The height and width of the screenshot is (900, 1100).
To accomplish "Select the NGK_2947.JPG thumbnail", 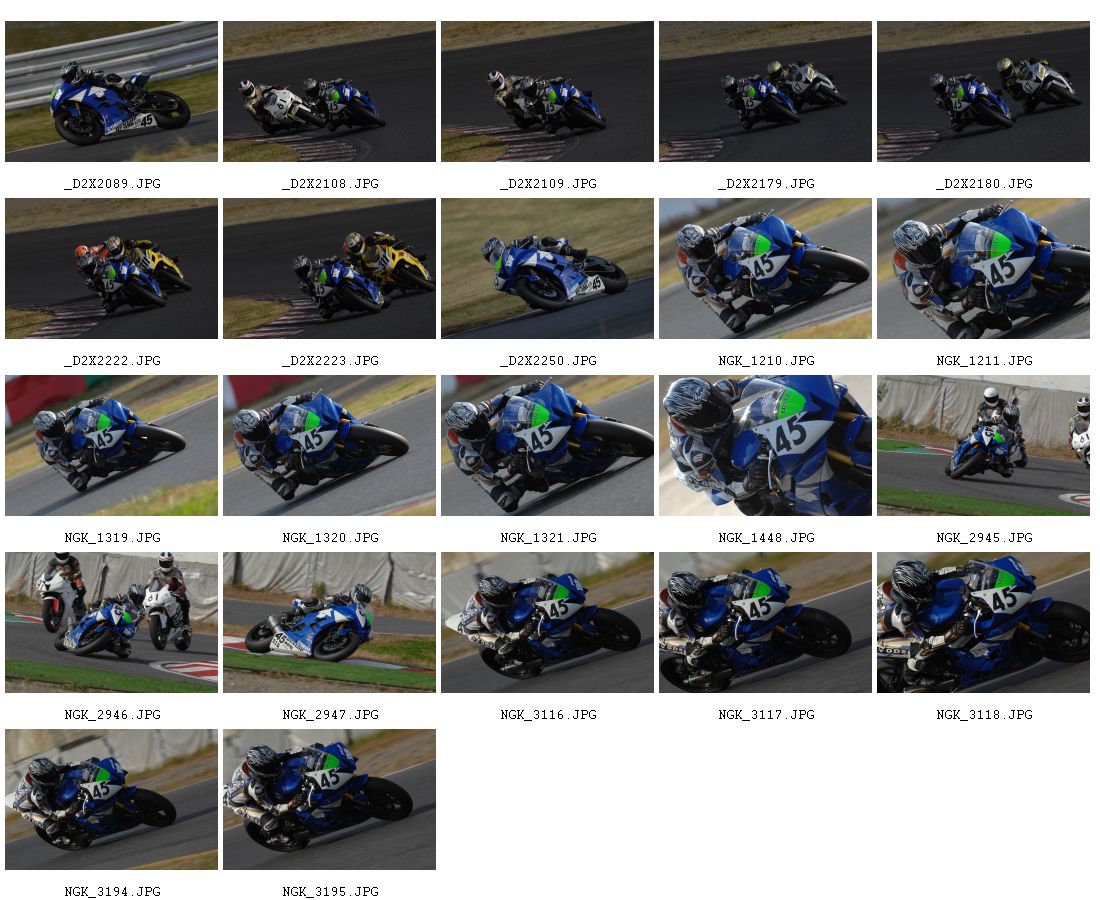I will [x=330, y=623].
